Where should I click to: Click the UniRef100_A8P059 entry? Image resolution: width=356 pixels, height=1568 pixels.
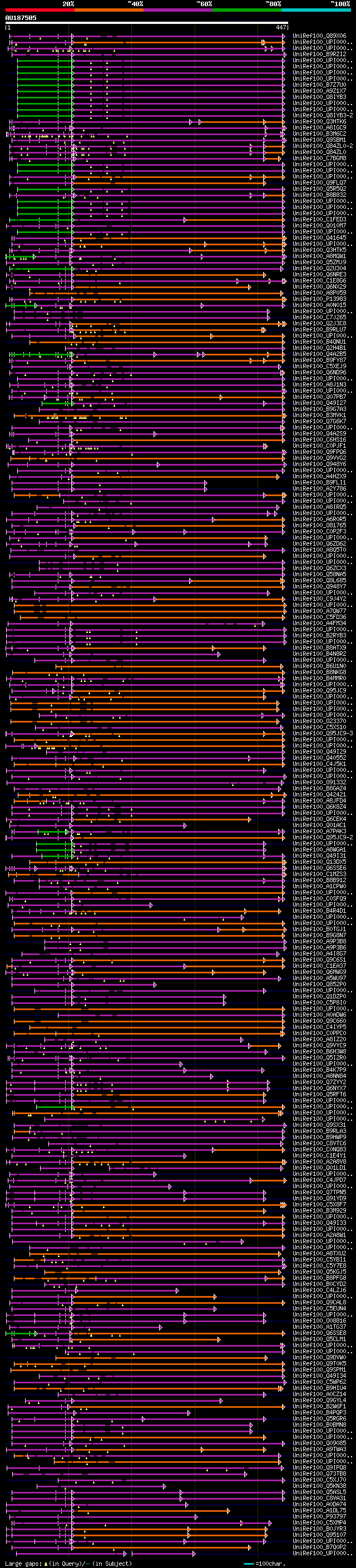[319, 293]
